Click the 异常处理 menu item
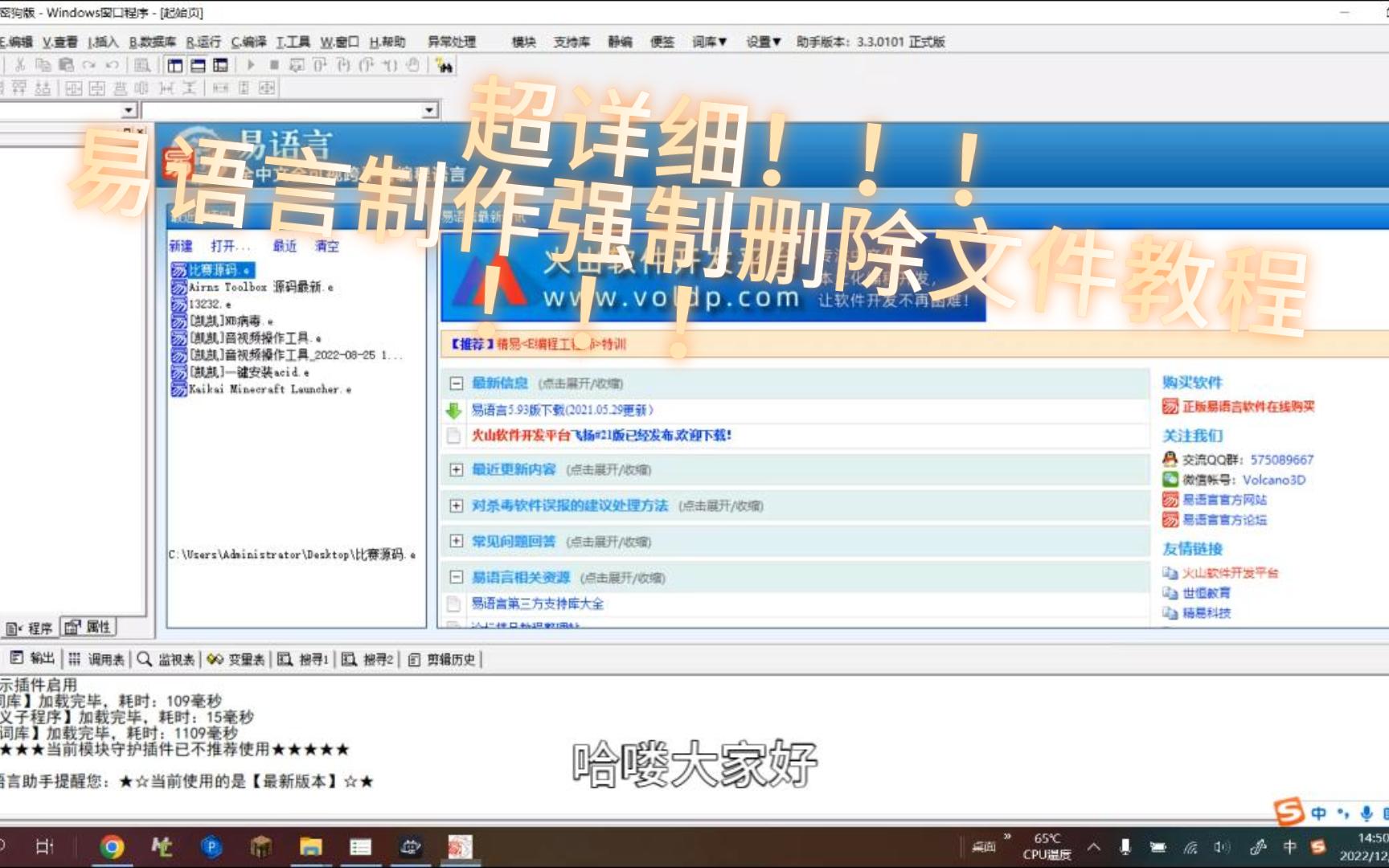The width and height of the screenshot is (1389, 868). tap(452, 42)
